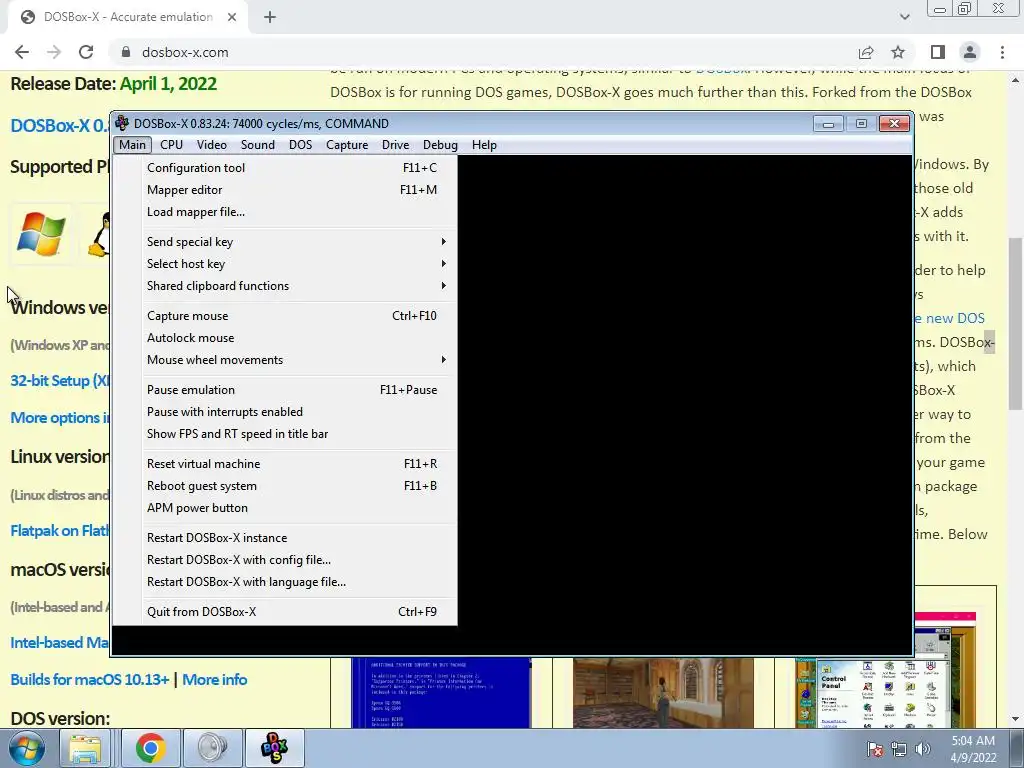Click site lock icon in address bar

tap(126, 52)
